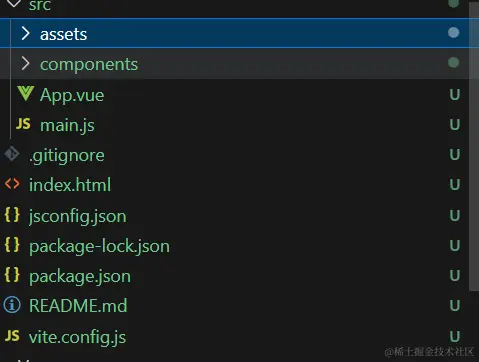
Task: Expand the components folder chevron
Action: pos(25,63)
